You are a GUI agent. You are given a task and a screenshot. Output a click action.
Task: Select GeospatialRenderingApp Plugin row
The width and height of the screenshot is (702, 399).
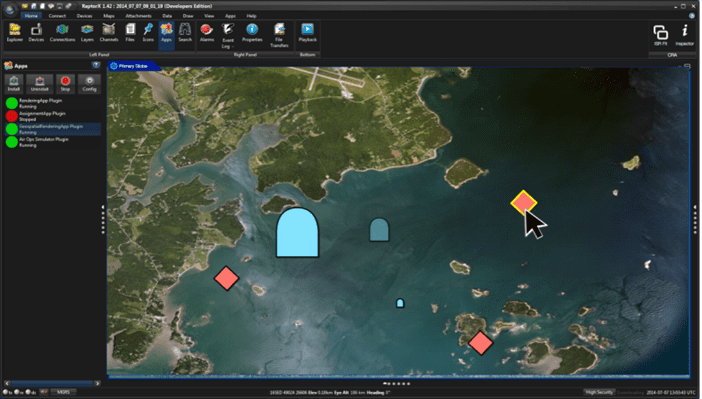click(52, 129)
